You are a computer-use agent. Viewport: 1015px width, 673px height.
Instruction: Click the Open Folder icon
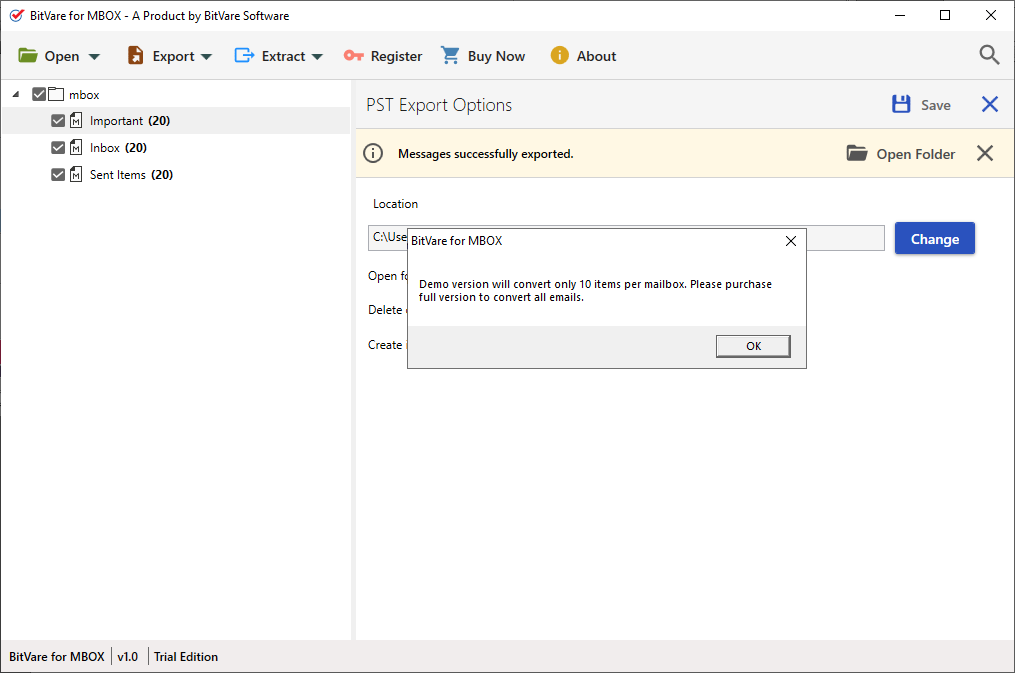[x=857, y=153]
